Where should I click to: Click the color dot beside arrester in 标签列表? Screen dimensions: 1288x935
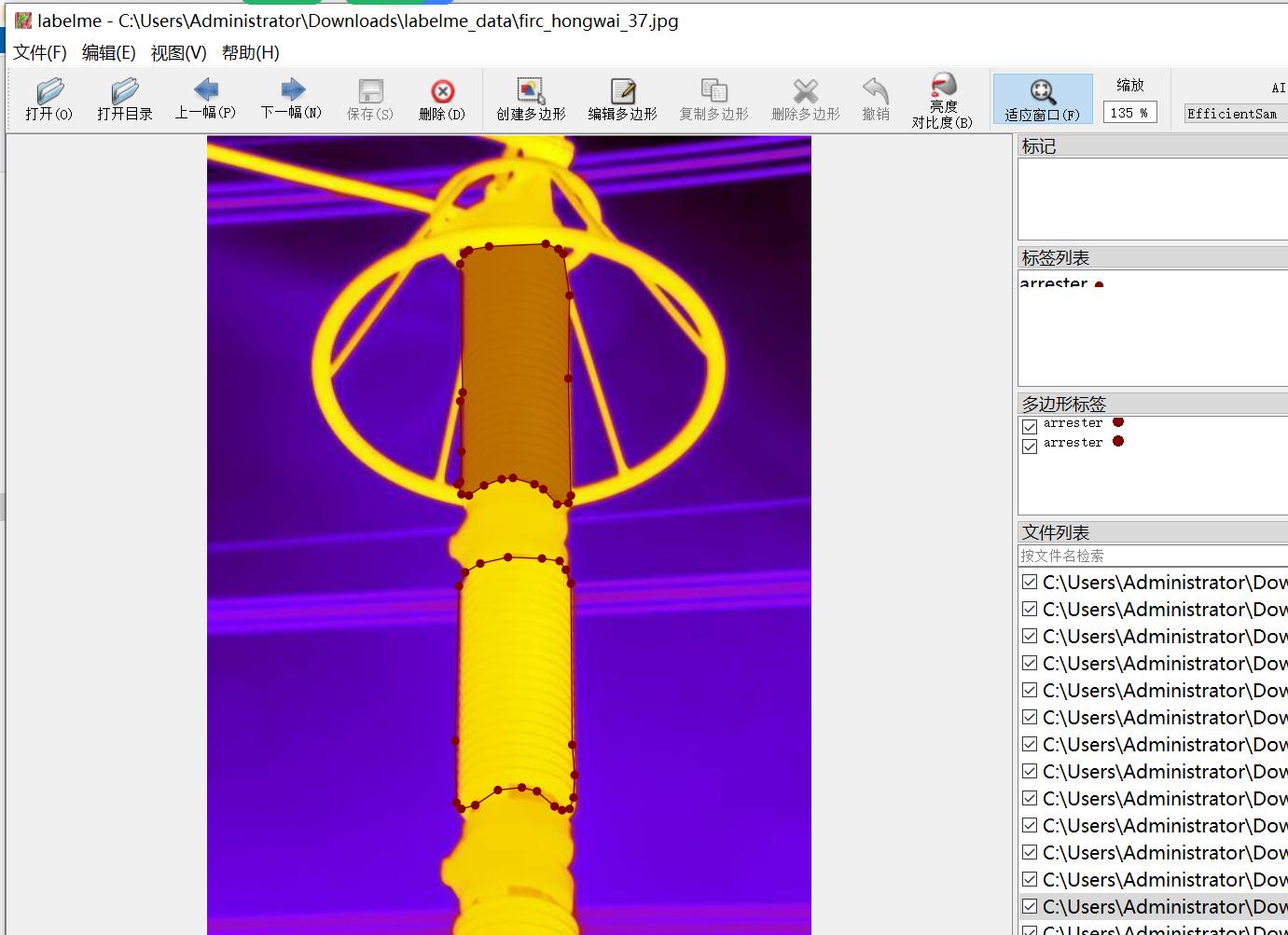(1099, 284)
